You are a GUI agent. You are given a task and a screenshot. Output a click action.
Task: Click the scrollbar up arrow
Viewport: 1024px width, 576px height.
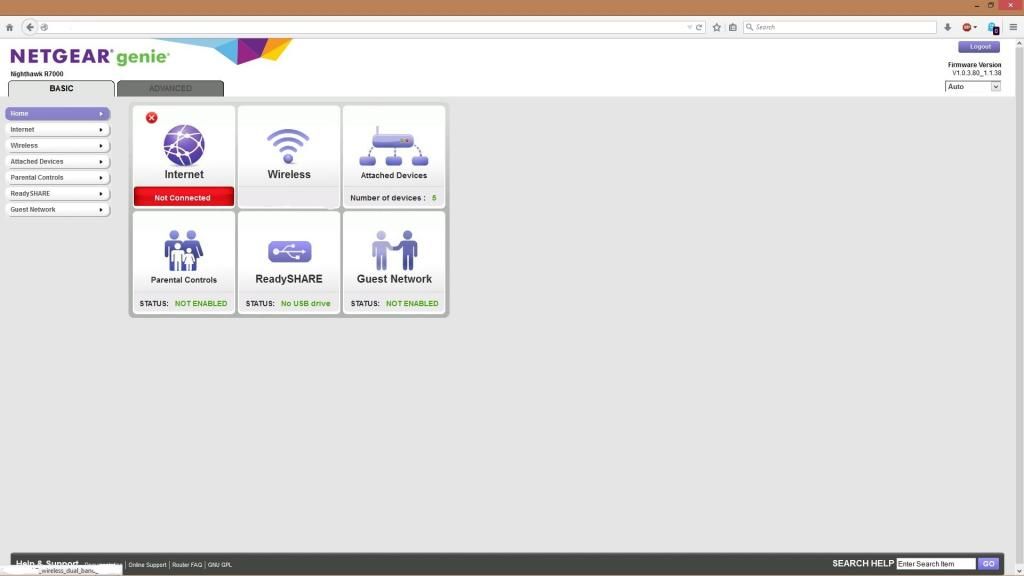(x=1019, y=44)
